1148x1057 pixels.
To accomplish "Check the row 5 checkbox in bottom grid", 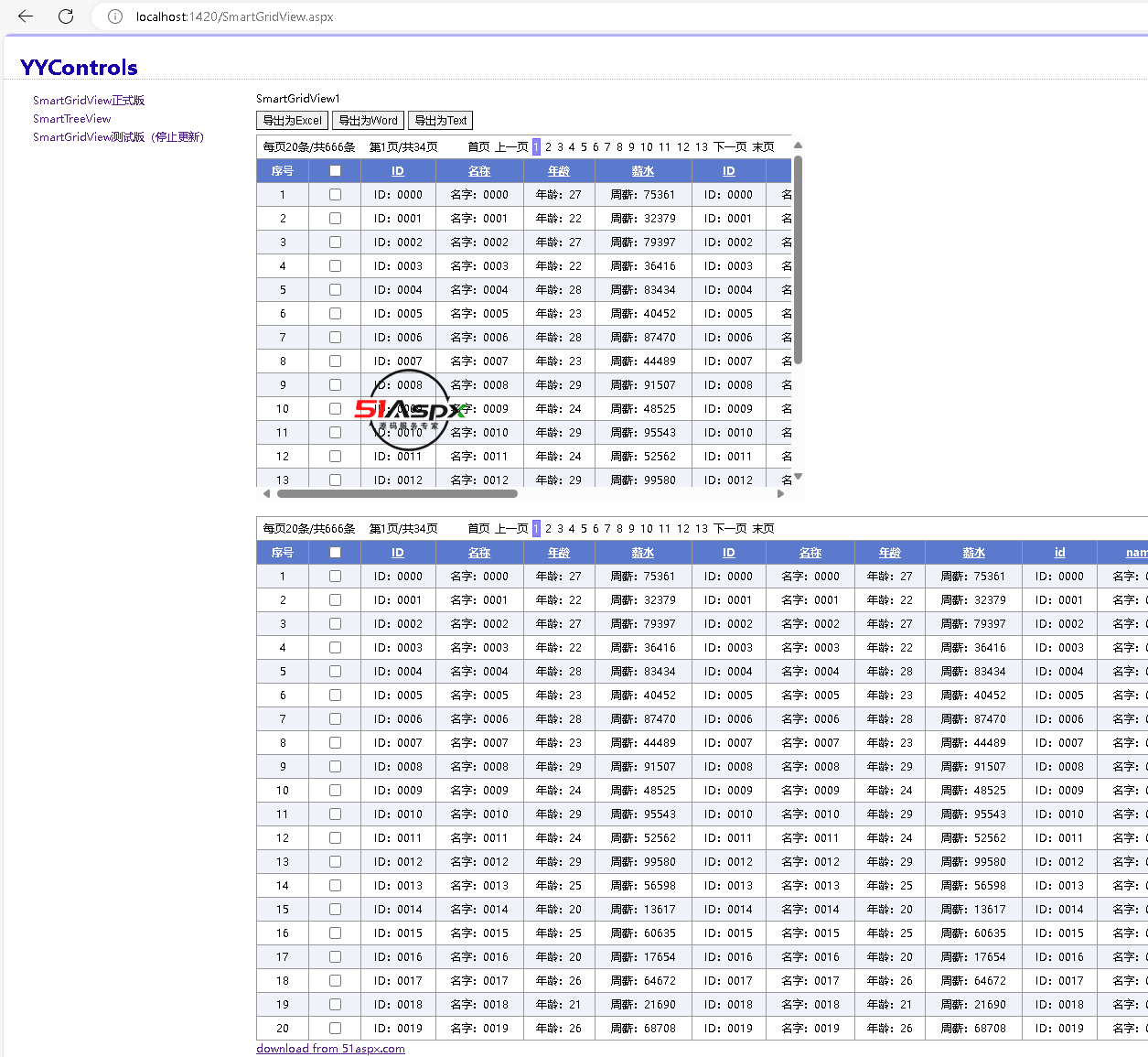I will pos(335,672).
